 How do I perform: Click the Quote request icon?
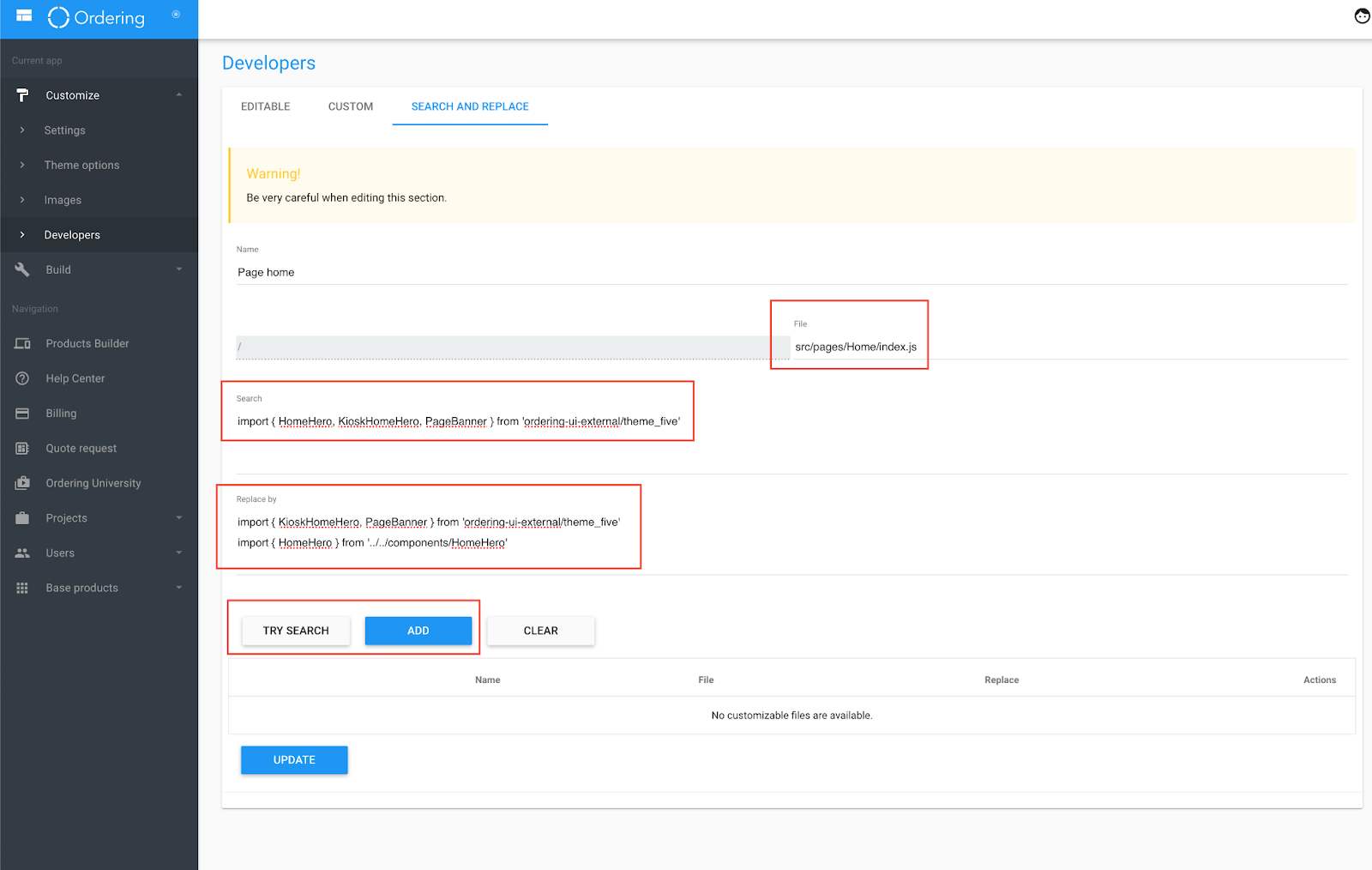tap(22, 448)
